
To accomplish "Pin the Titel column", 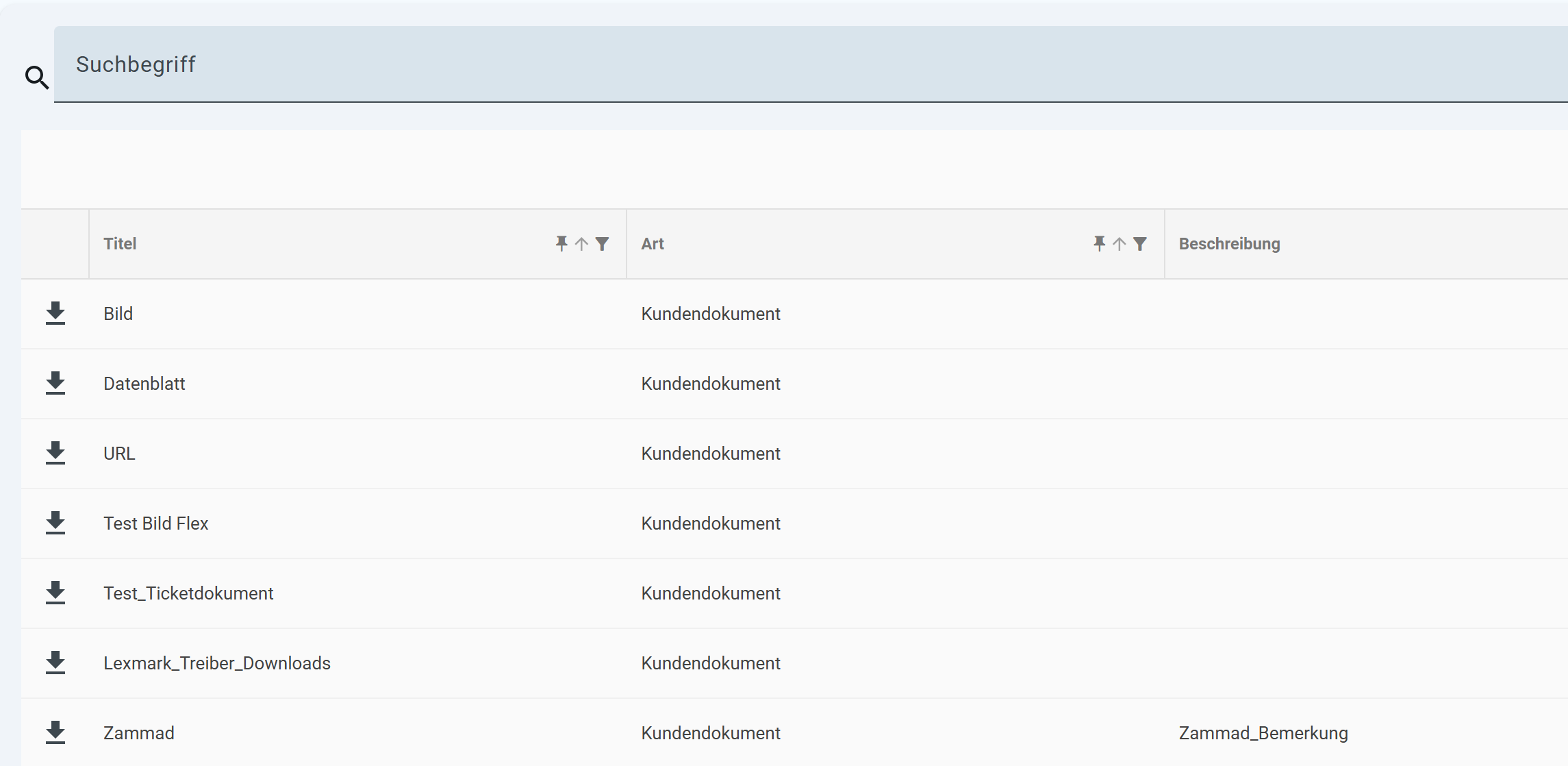I will pyautogui.click(x=561, y=243).
